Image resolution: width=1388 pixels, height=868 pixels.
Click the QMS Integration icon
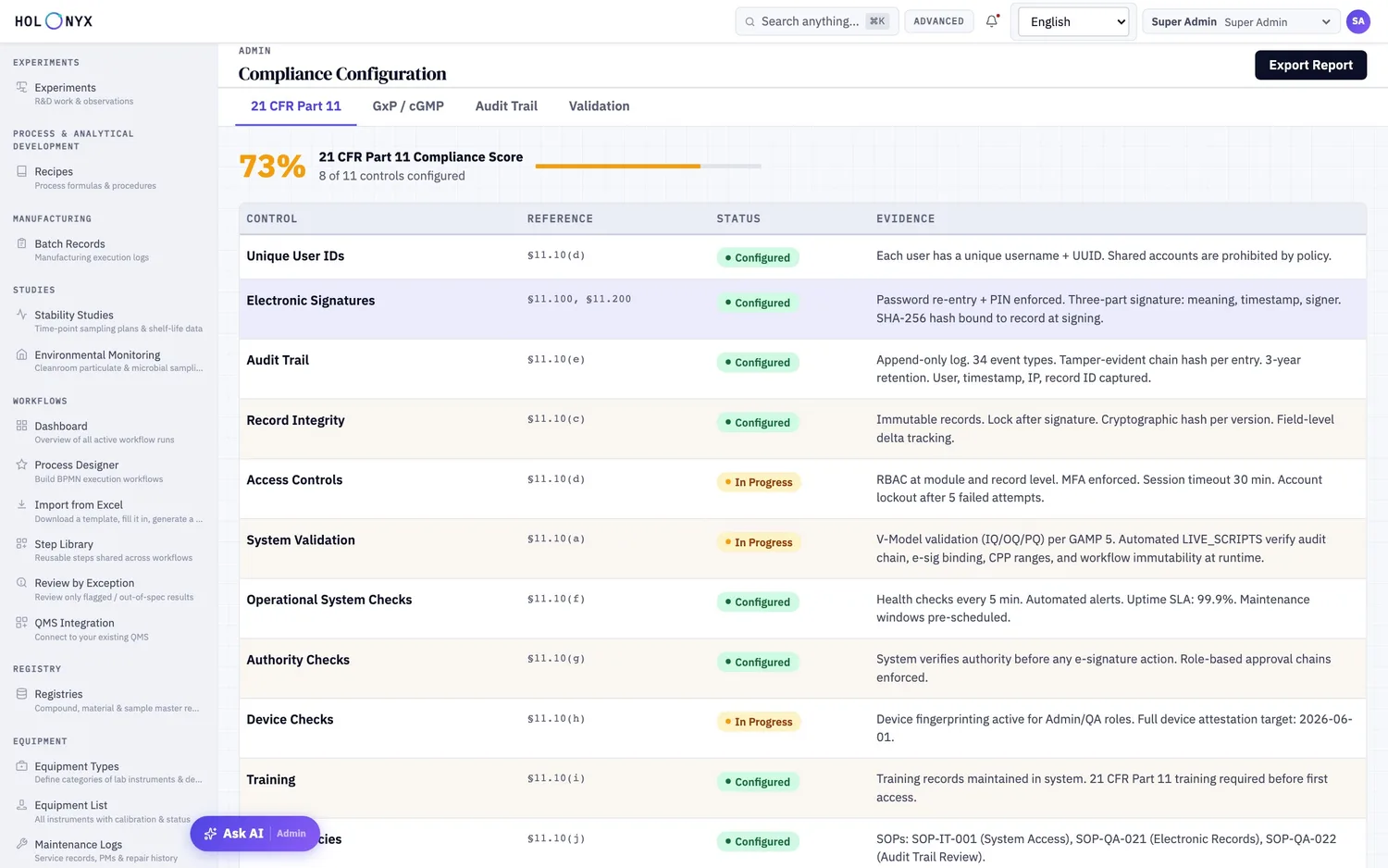click(21, 623)
